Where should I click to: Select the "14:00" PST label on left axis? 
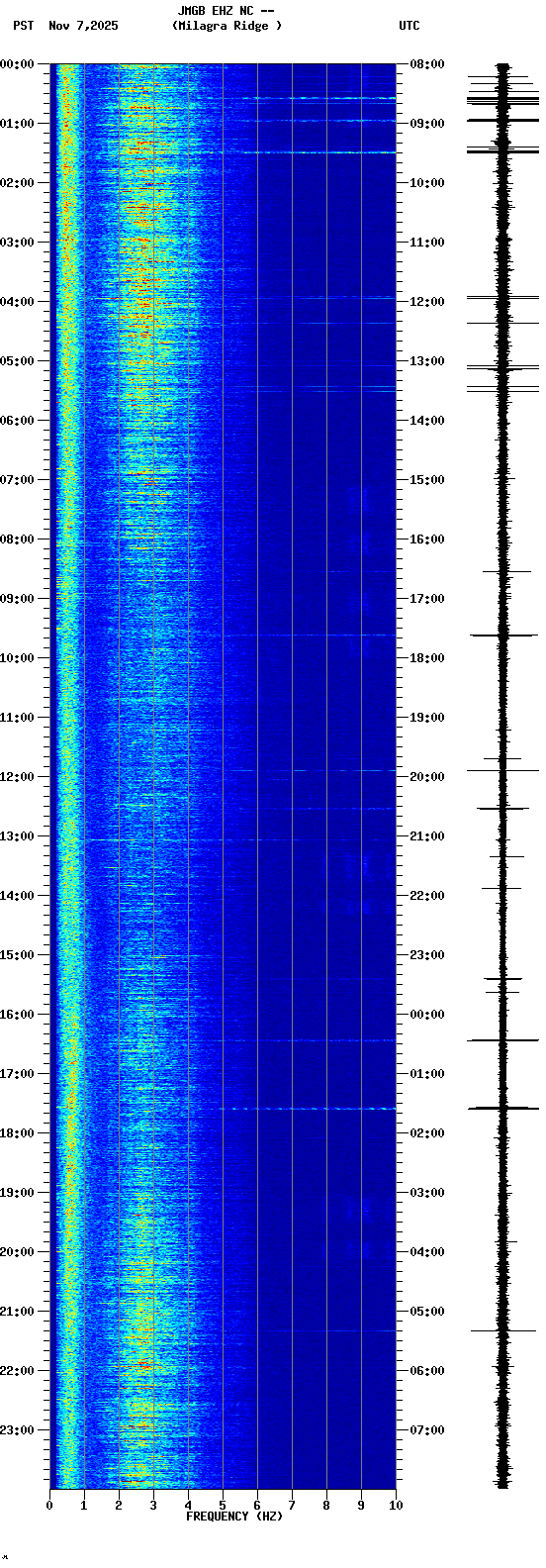[x=17, y=896]
